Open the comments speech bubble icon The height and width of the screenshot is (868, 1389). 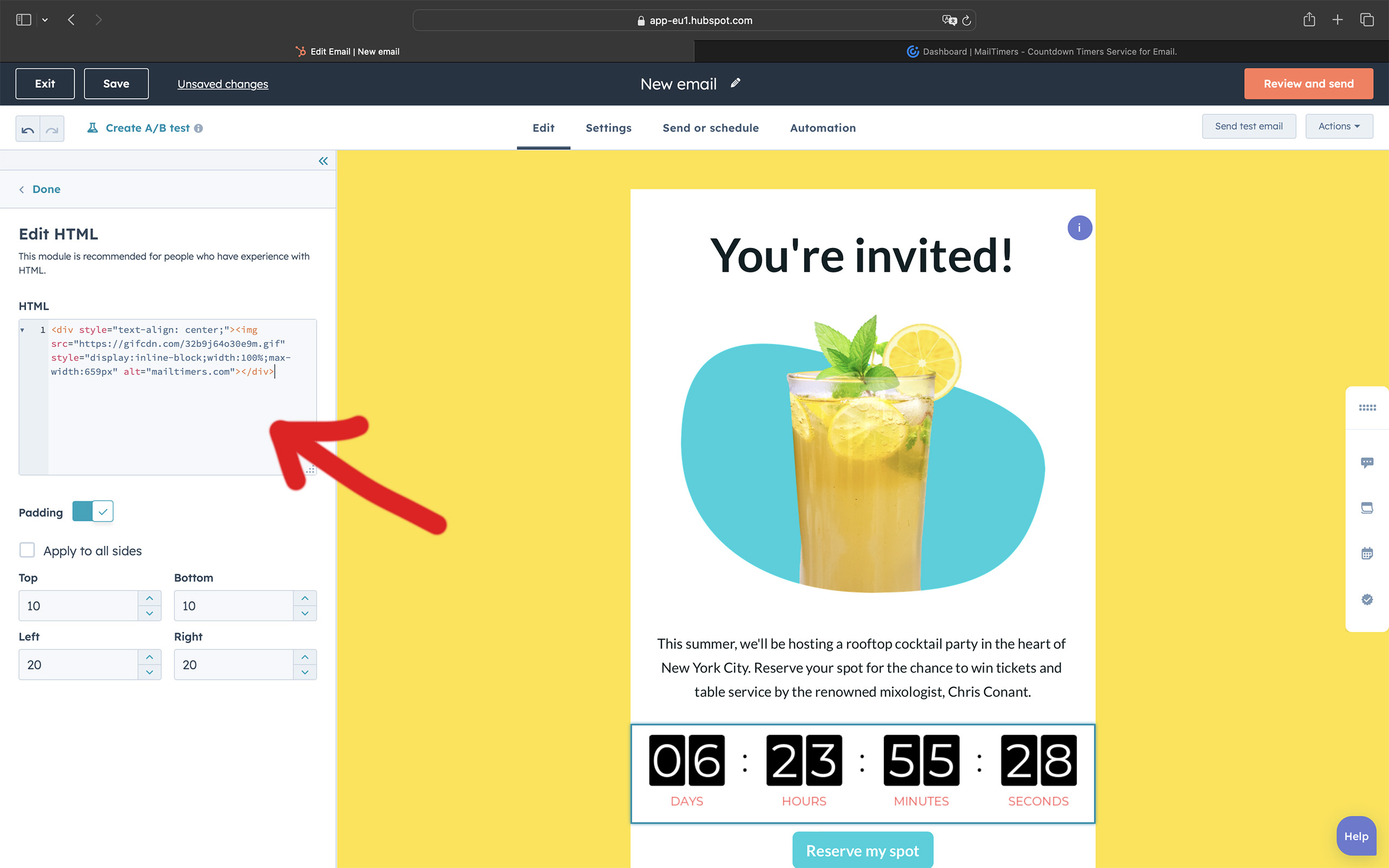click(1367, 462)
